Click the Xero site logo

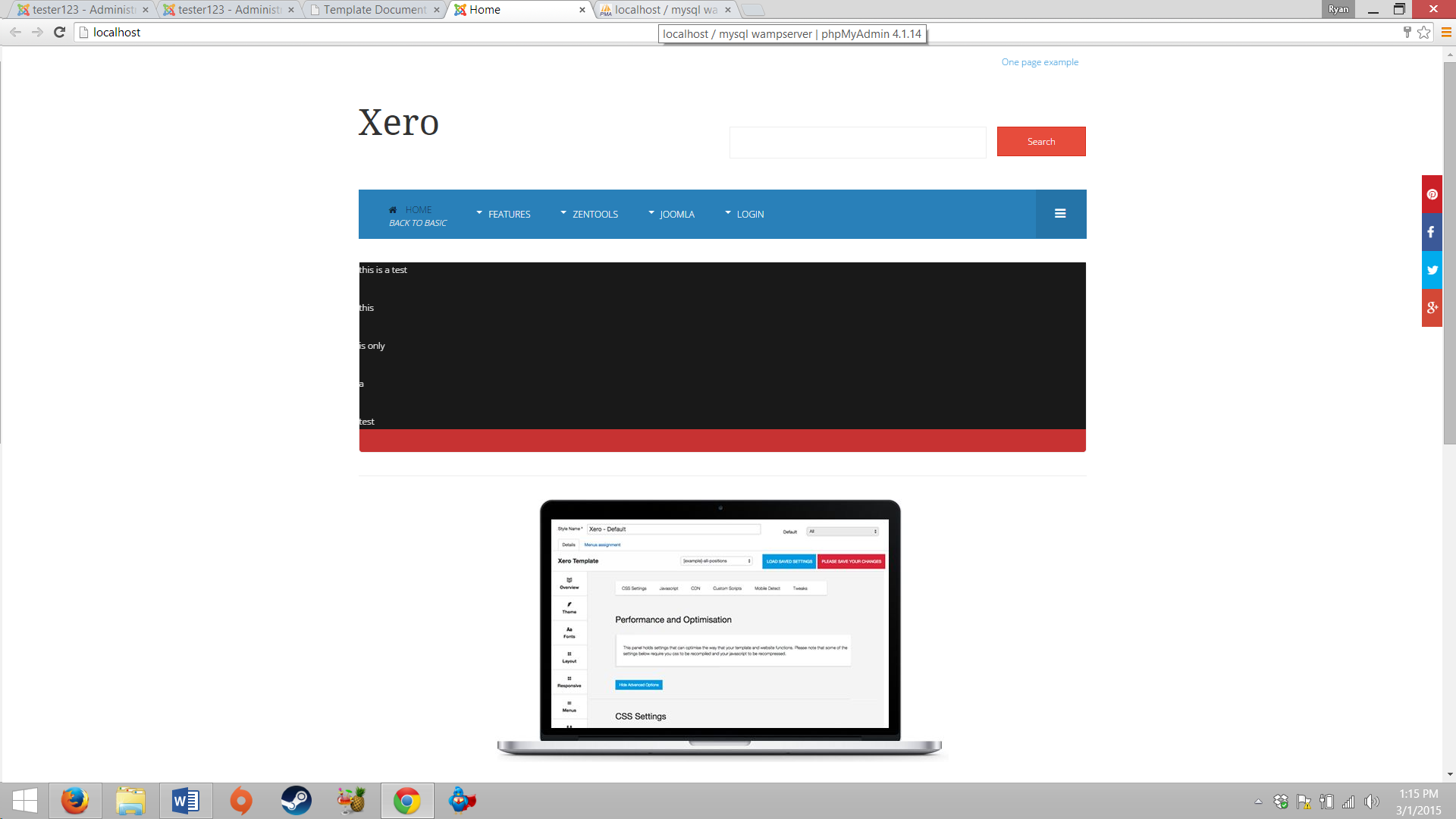pyautogui.click(x=399, y=122)
